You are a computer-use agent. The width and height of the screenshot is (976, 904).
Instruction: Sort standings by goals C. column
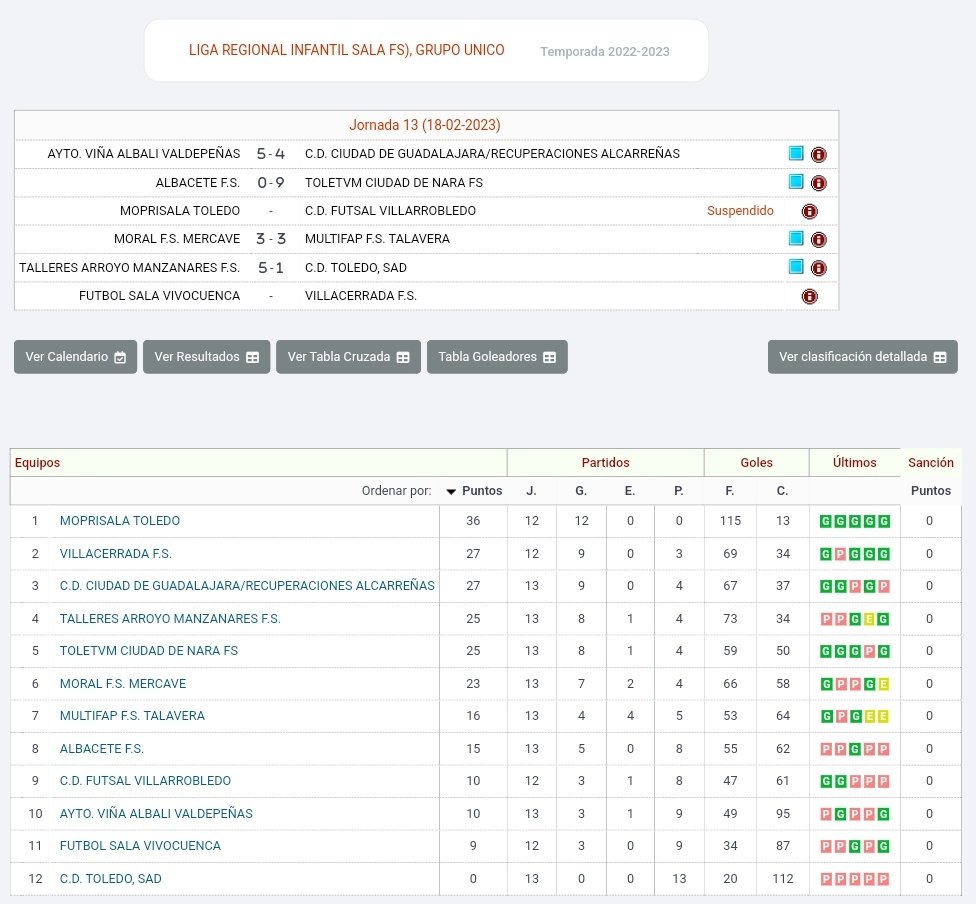782,491
